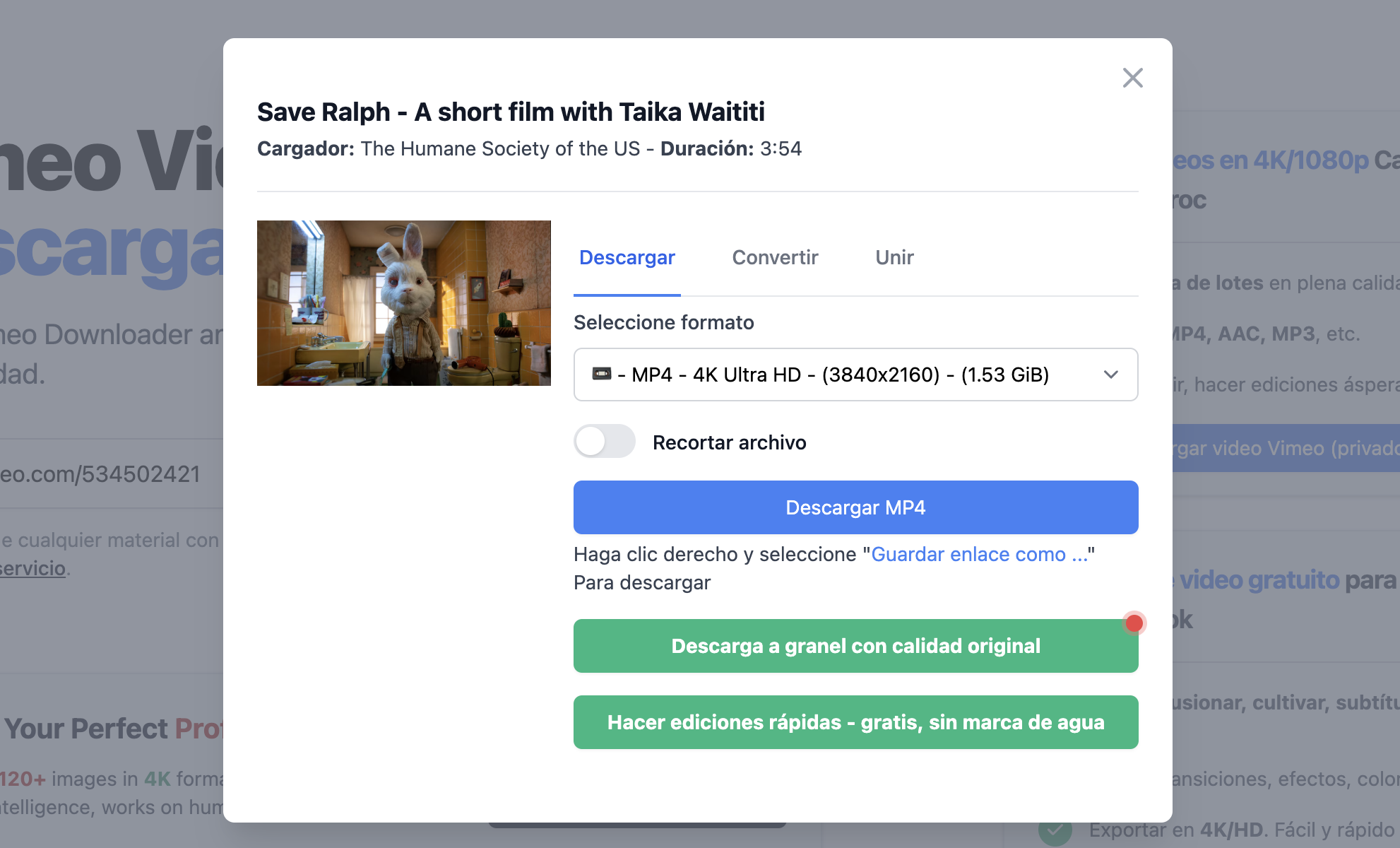Viewport: 1400px width, 848px height.
Task: Click Descarga a granel con calidad original
Action: pyautogui.click(x=855, y=646)
